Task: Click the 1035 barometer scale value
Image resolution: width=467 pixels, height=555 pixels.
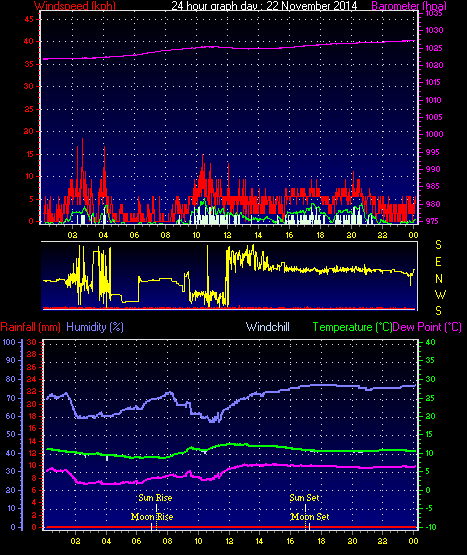Action: [x=434, y=13]
